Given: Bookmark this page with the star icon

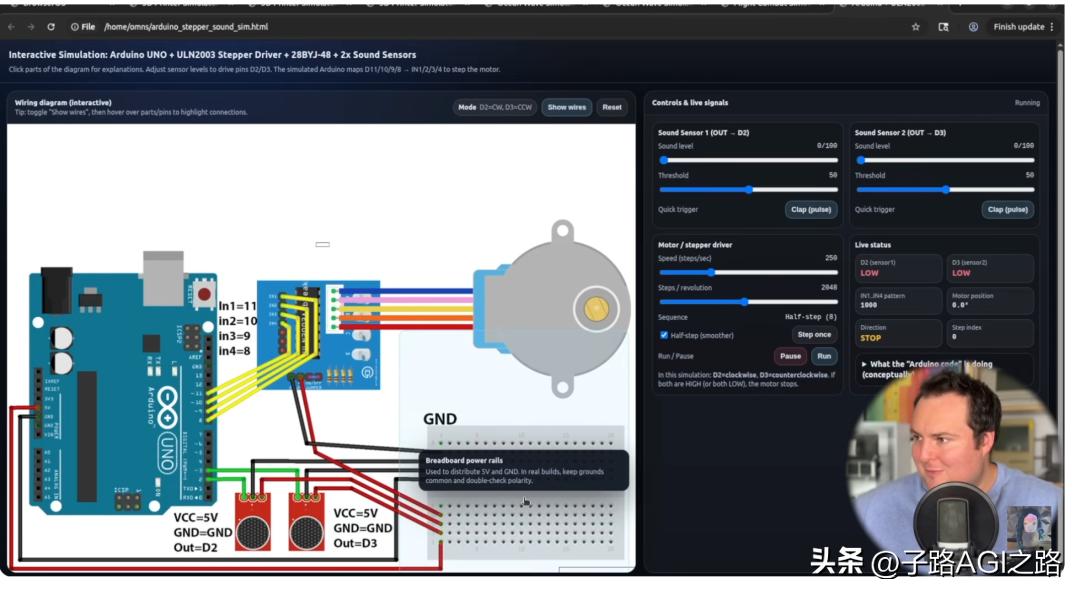Looking at the screenshot, I should pos(915,27).
